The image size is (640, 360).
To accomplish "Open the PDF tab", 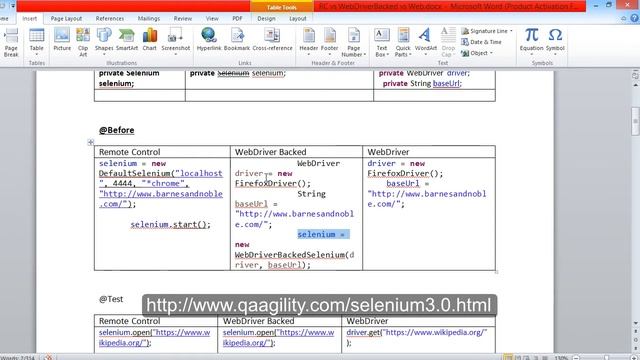I will [x=237, y=18].
